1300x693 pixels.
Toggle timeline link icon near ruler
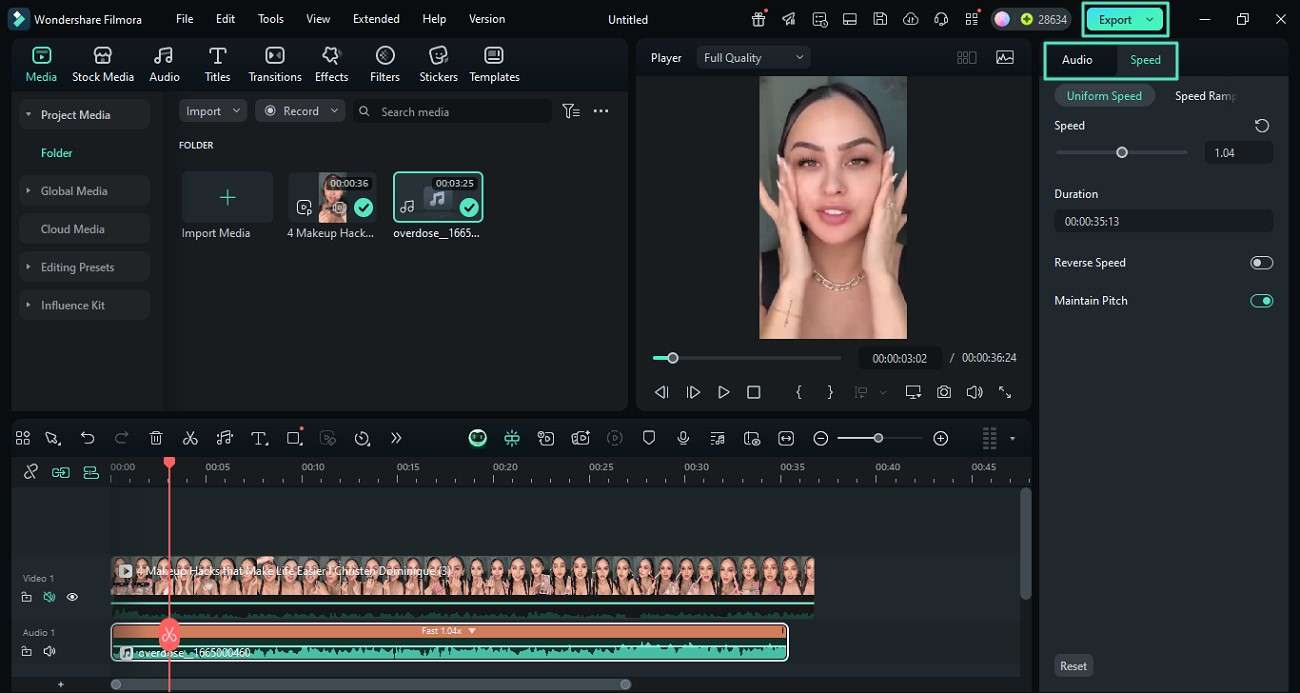pyautogui.click(x=31, y=472)
